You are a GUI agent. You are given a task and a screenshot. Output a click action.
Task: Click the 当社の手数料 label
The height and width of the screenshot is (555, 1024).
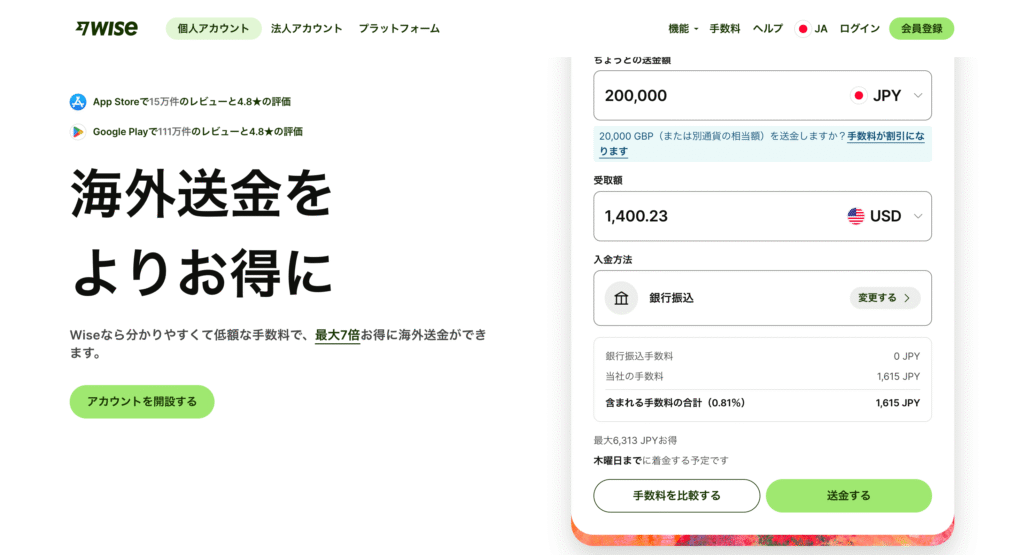tap(634, 377)
